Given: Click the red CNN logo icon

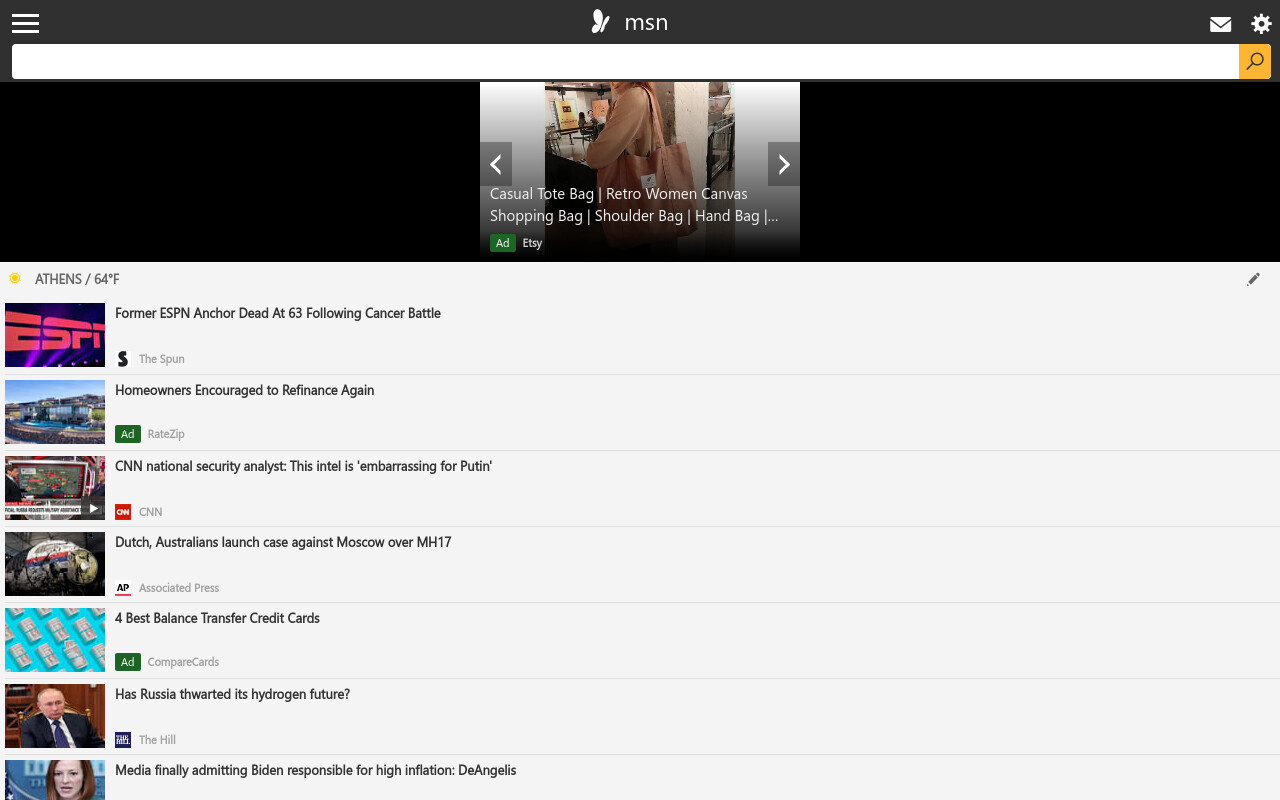Looking at the screenshot, I should [123, 512].
